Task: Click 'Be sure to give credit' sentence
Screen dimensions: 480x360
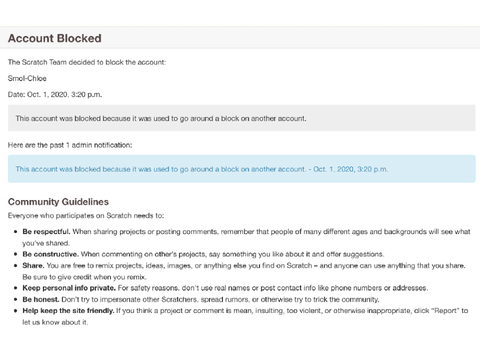Action: click(85, 277)
